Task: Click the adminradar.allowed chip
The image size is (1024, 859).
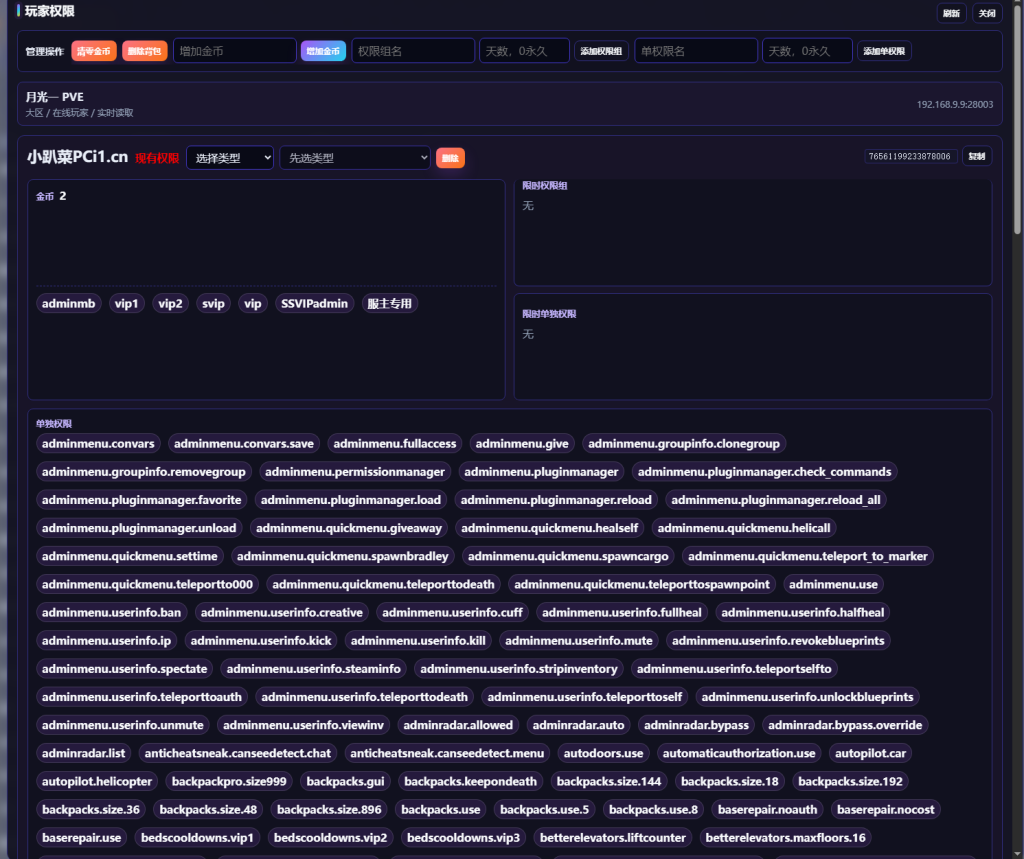Action: (x=458, y=724)
